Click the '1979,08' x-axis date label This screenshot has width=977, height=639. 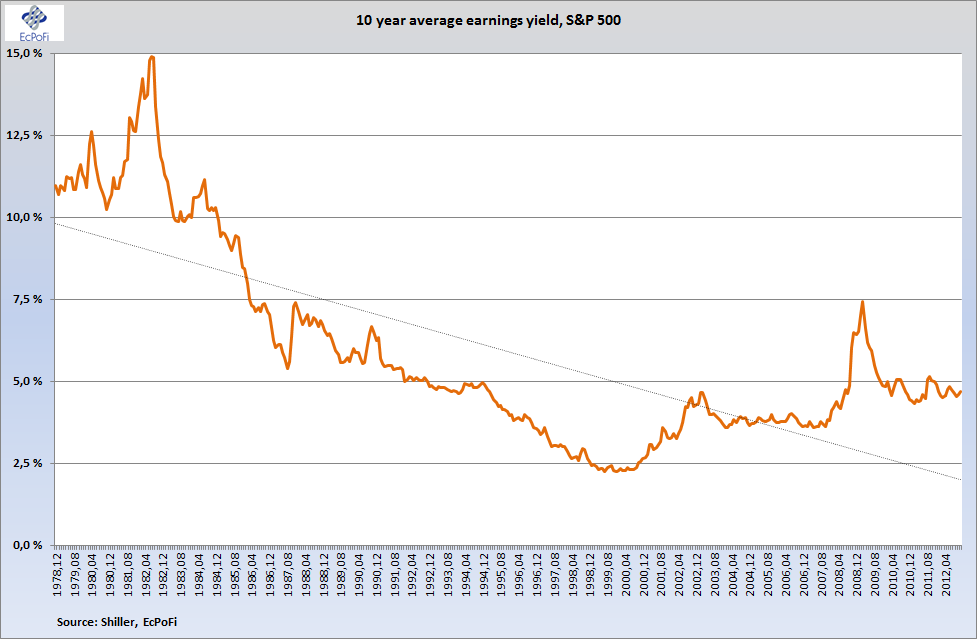(x=75, y=574)
